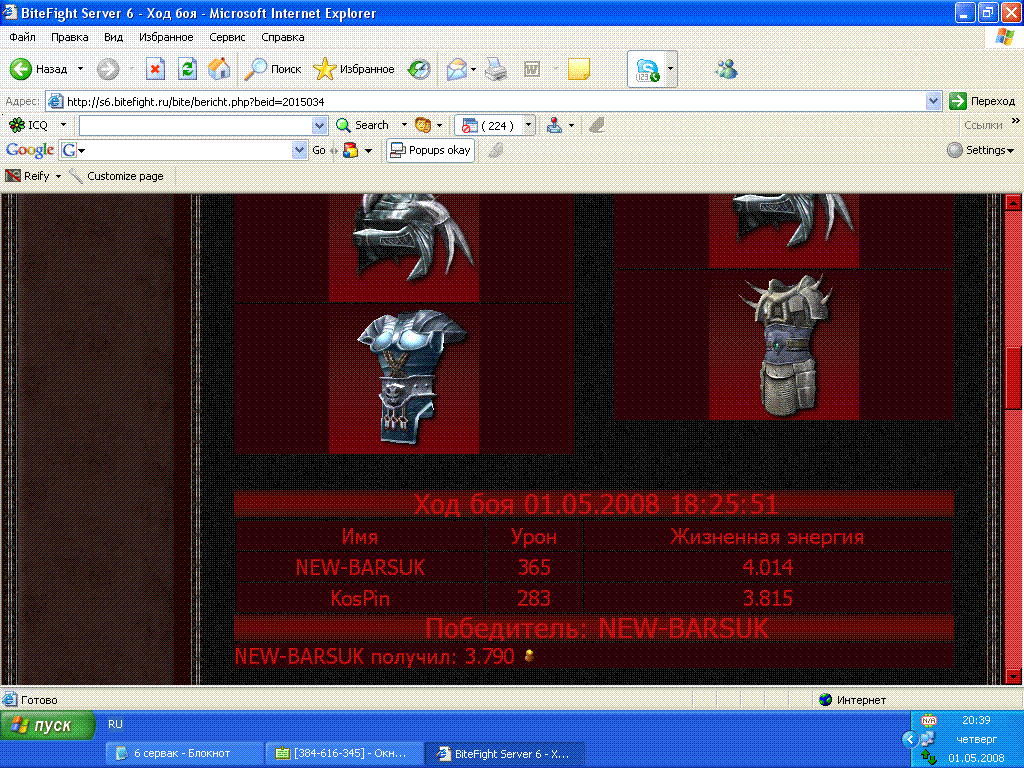Click the Google News colored icon

click(x=351, y=150)
